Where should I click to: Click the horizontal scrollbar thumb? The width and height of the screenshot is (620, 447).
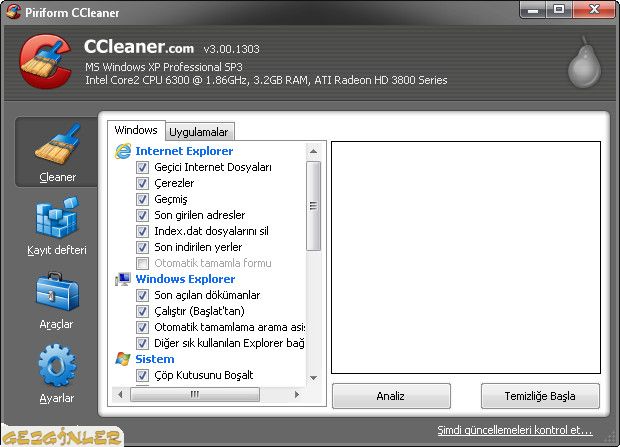coord(195,394)
